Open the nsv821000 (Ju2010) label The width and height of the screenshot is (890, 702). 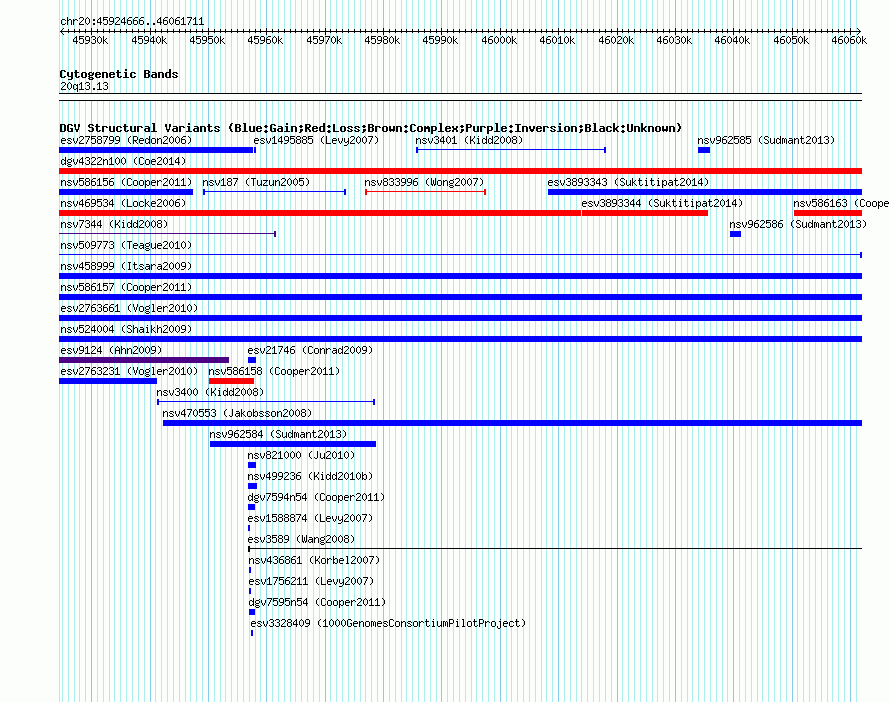(301, 455)
